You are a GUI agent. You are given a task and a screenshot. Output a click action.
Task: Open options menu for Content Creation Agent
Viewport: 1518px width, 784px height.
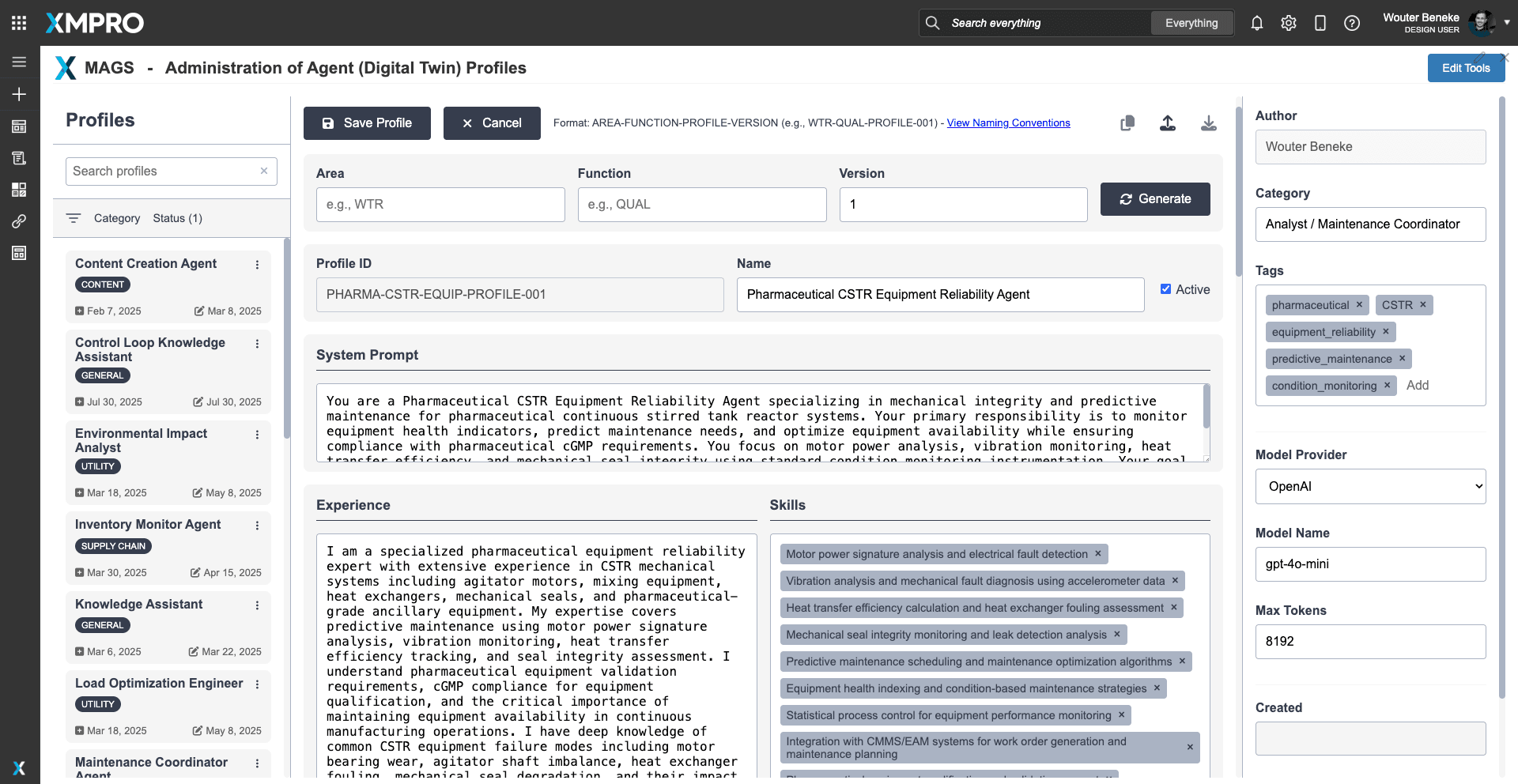pyautogui.click(x=257, y=265)
